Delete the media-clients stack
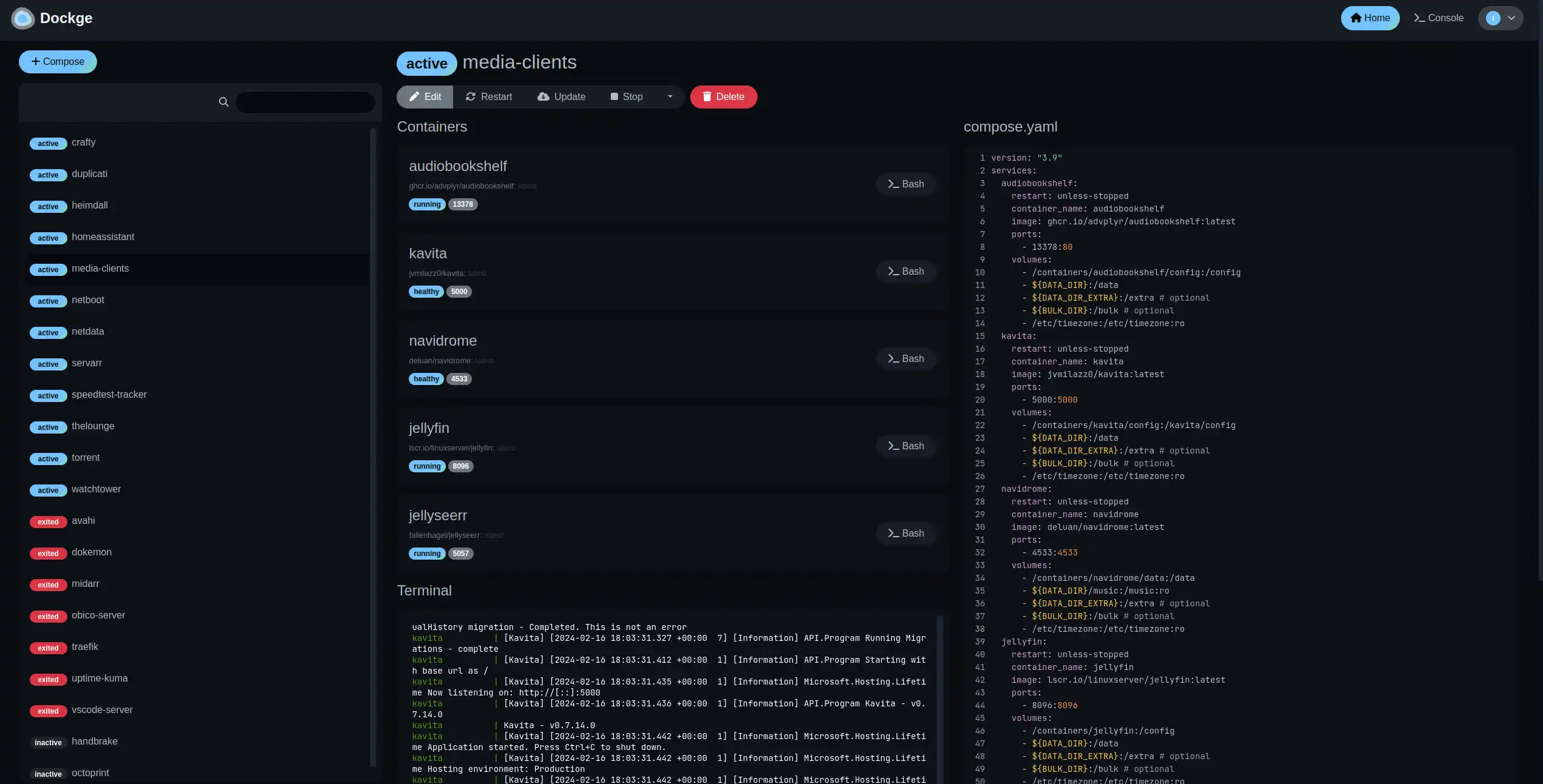1543x784 pixels. [723, 97]
